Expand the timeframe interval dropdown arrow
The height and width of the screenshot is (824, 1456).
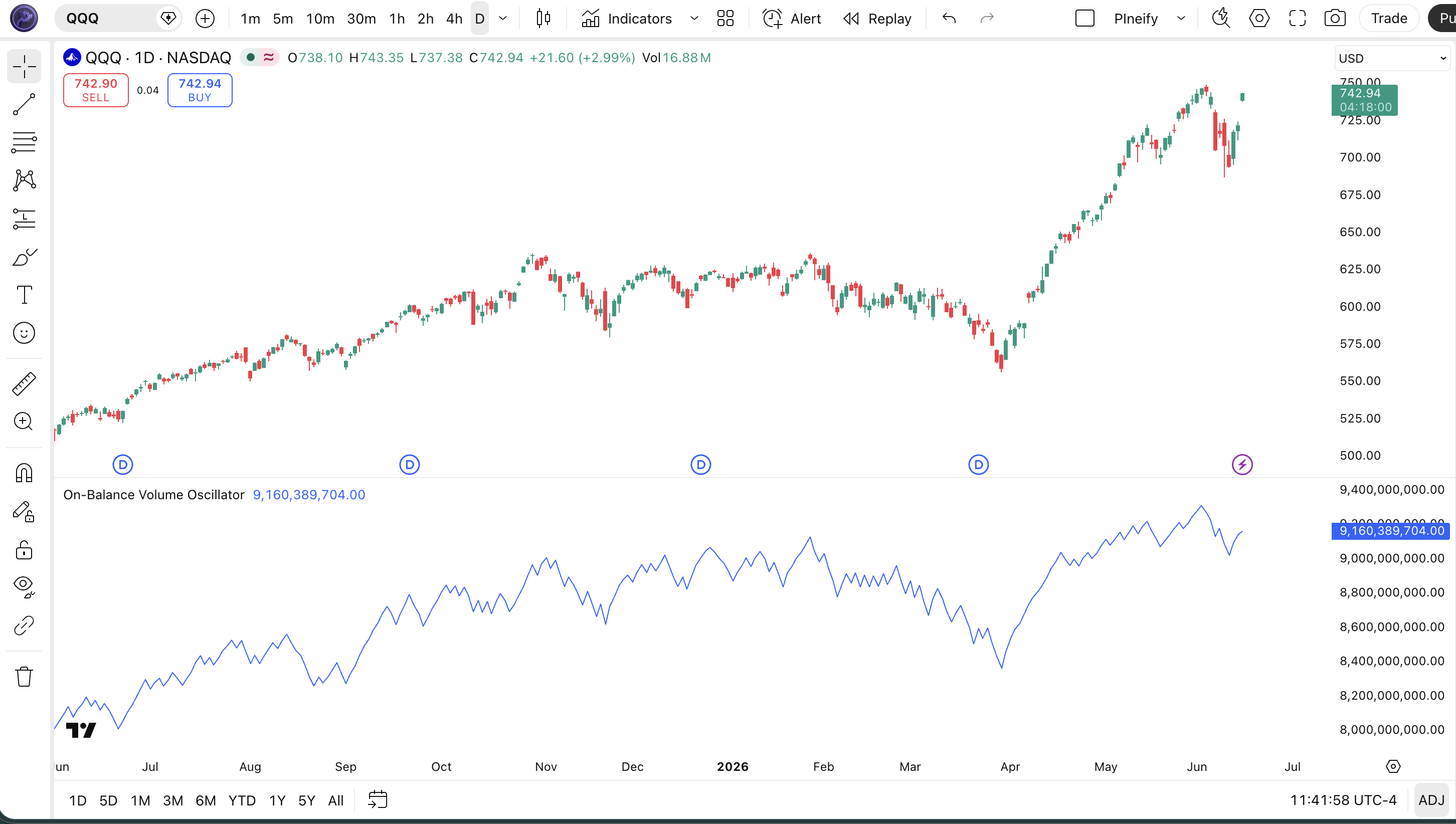click(503, 19)
